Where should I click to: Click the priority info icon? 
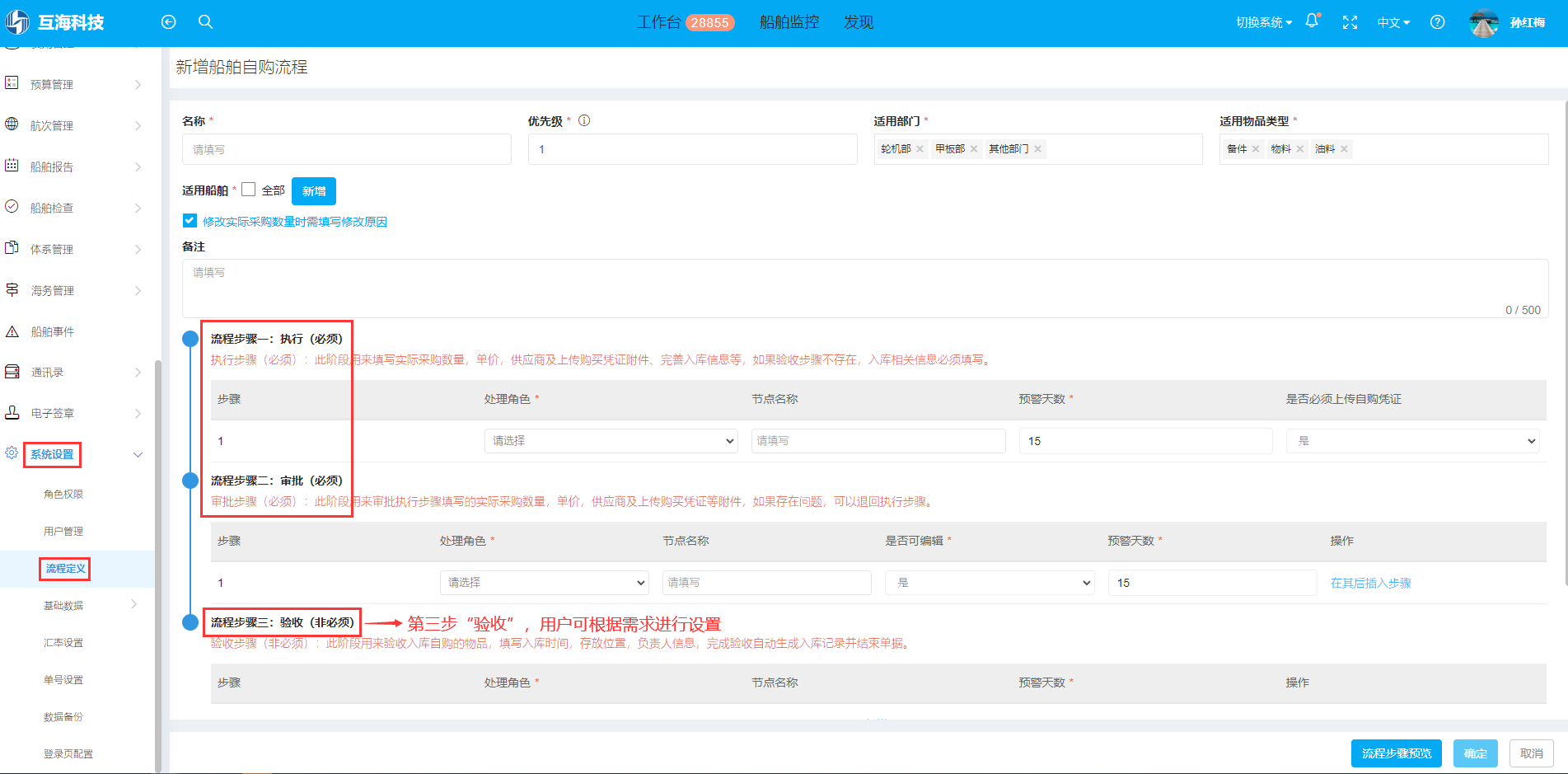pos(584,120)
